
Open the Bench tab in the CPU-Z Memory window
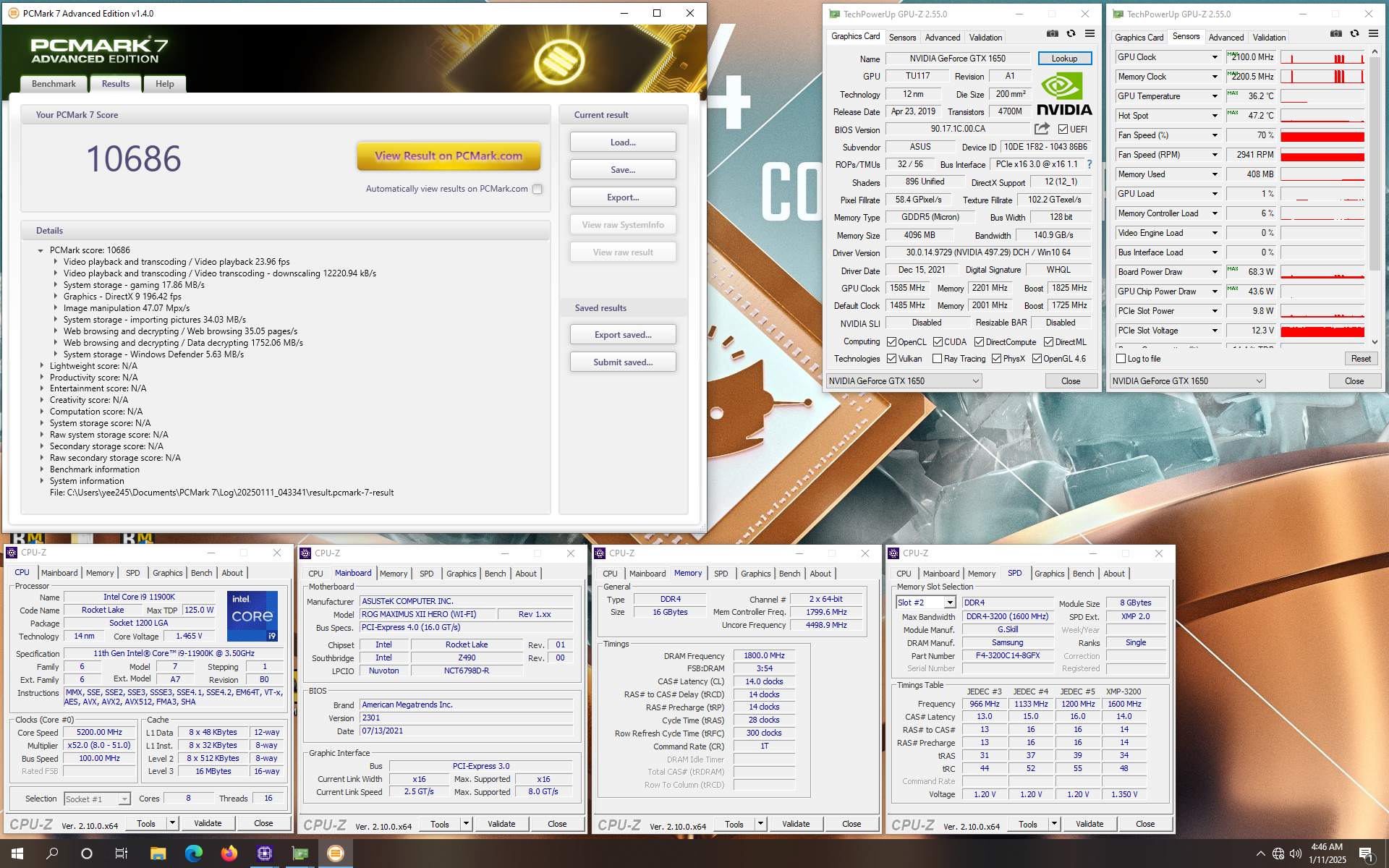click(789, 574)
